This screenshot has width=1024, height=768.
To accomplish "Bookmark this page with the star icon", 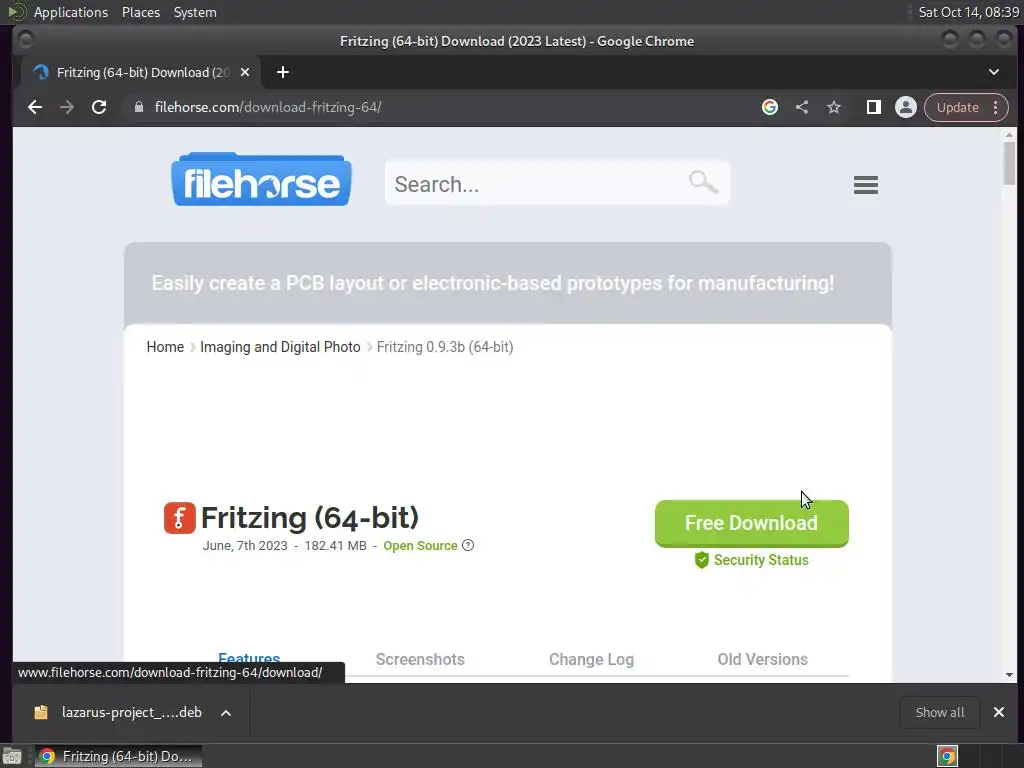I will coord(834,108).
